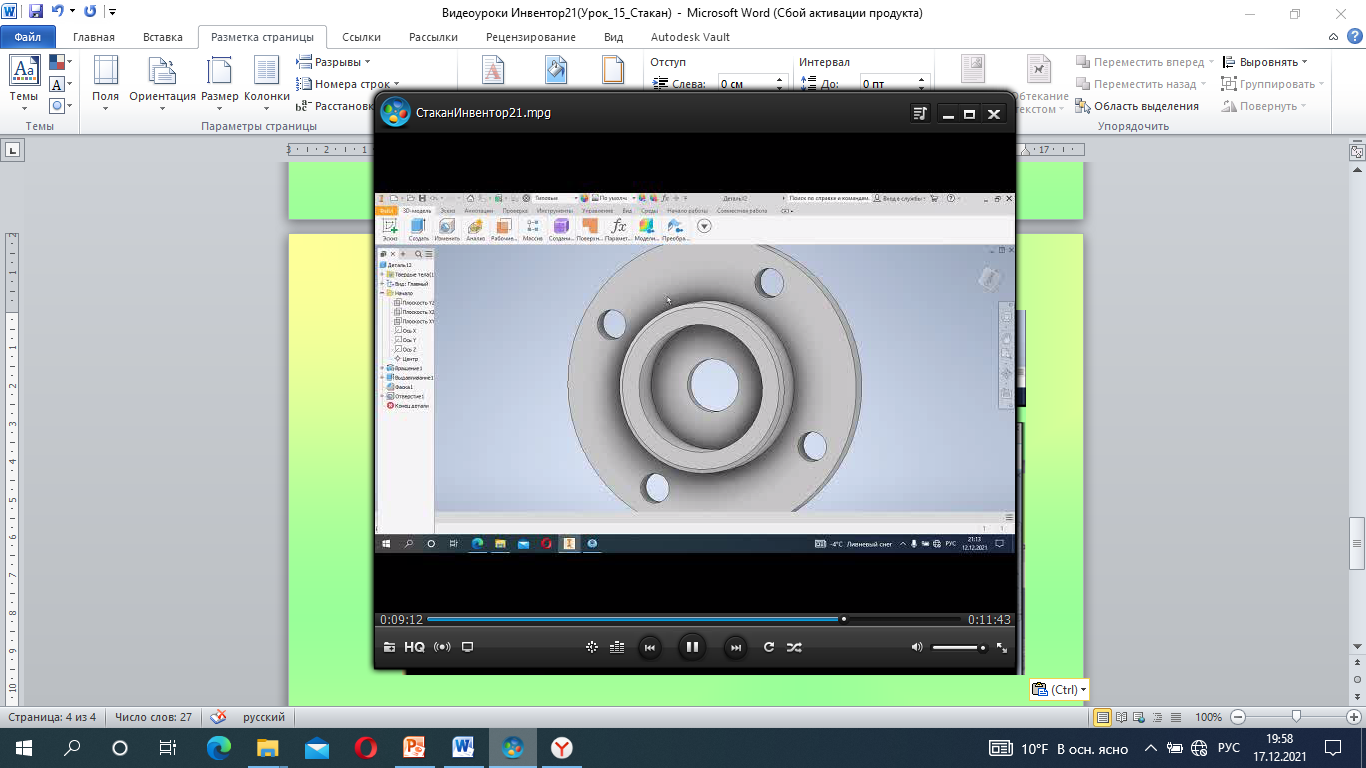Undo via quick access toolbar
Viewport: 1366px width, 768px height.
(58, 12)
